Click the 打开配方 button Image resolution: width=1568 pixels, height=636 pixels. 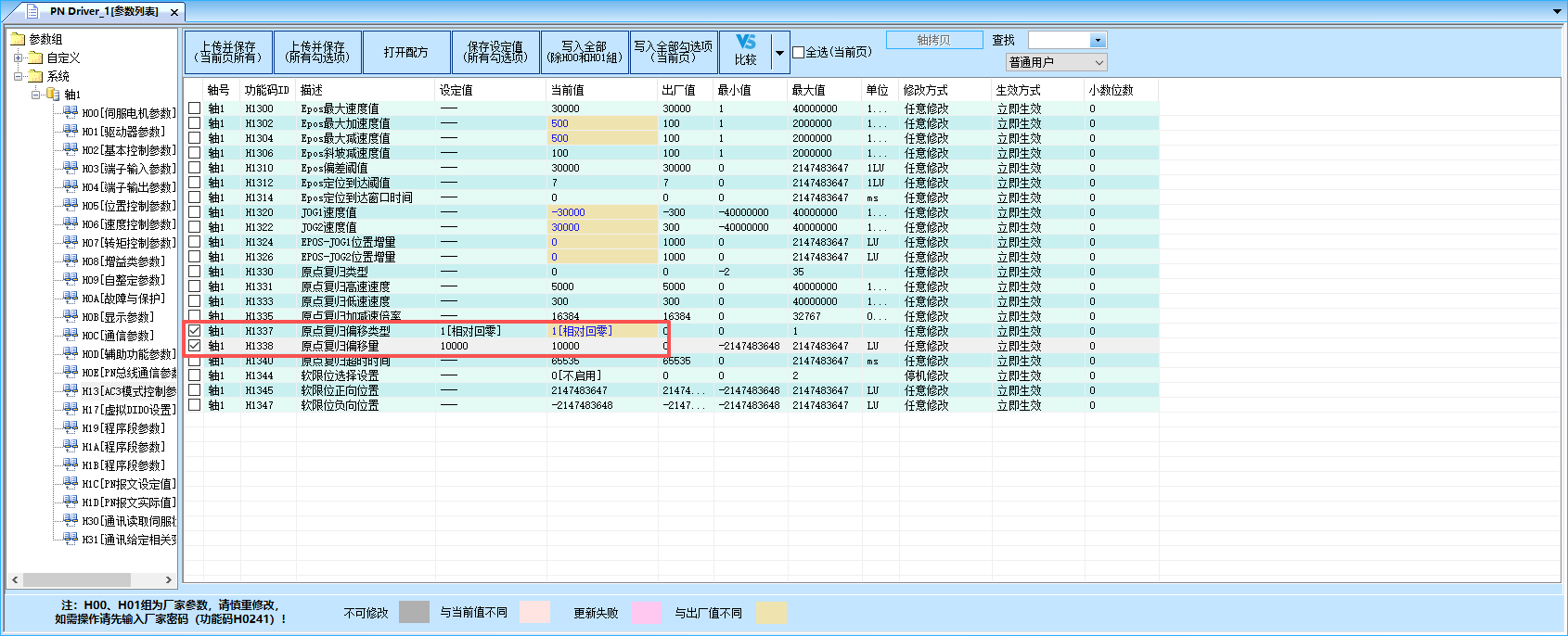406,52
